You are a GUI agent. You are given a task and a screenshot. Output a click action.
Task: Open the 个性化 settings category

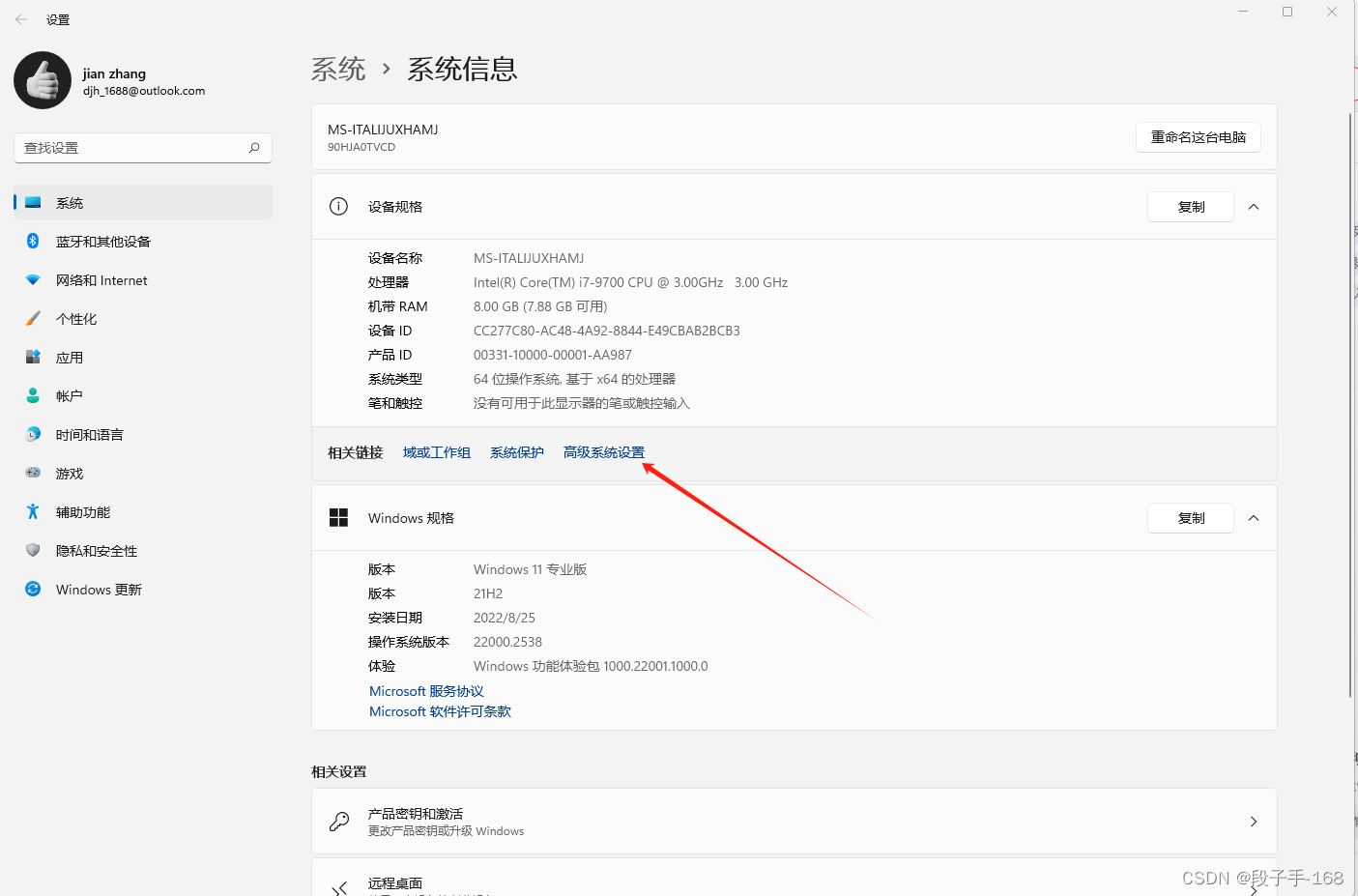[x=143, y=319]
